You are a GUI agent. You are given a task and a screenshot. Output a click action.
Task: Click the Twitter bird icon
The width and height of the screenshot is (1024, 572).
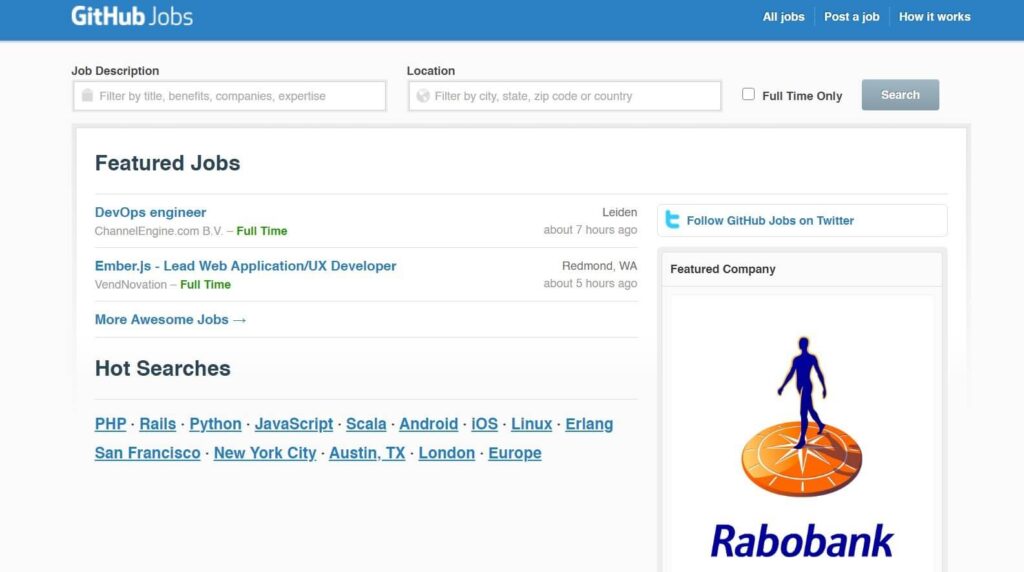pos(672,220)
